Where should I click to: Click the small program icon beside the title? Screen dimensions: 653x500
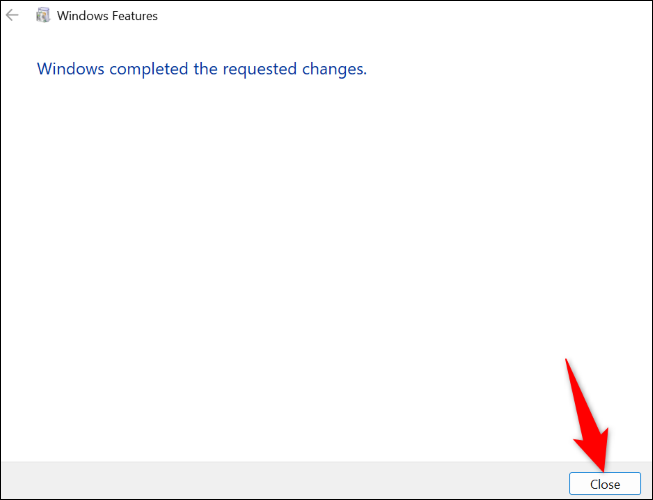43,15
